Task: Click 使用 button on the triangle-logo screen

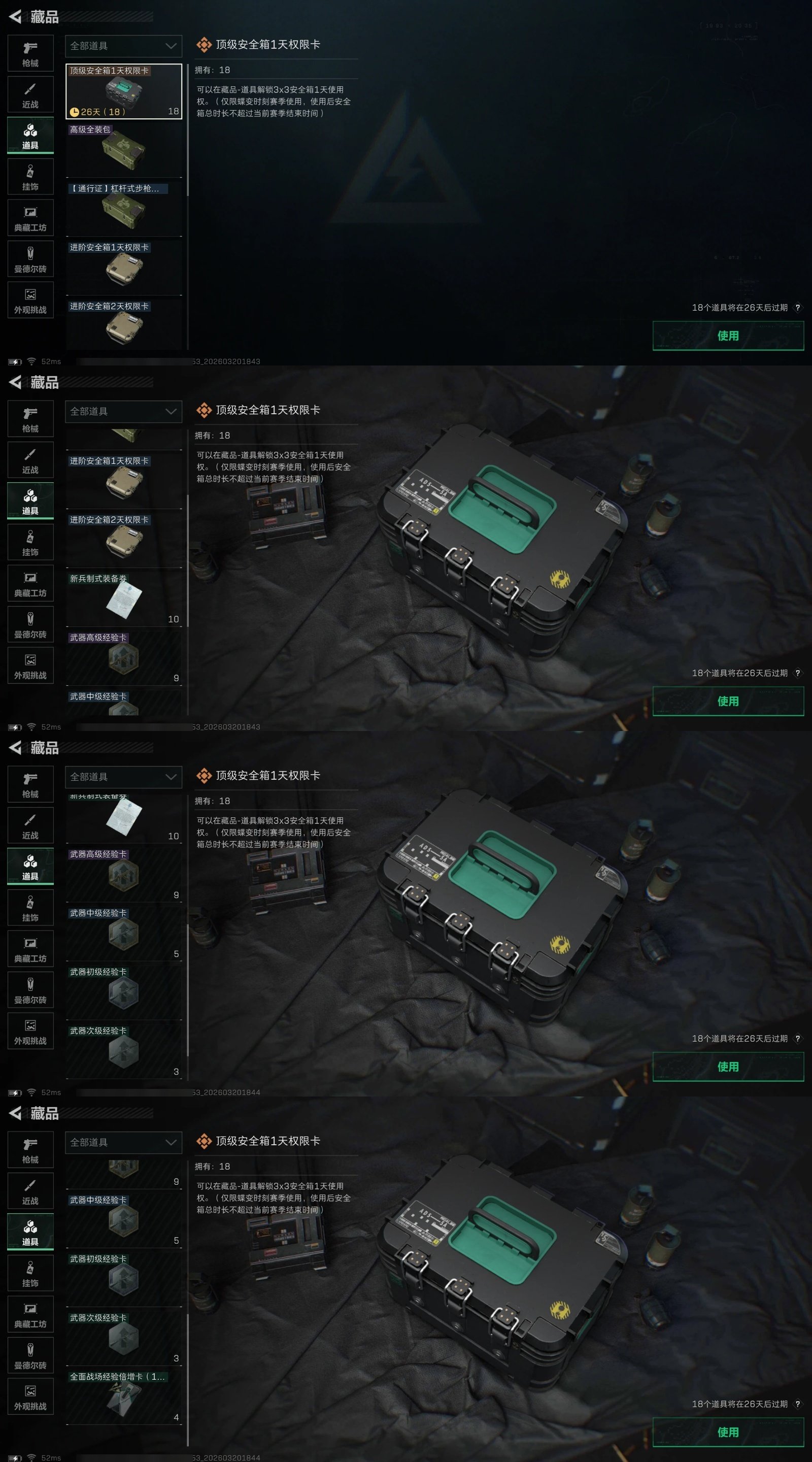Action: (x=728, y=336)
